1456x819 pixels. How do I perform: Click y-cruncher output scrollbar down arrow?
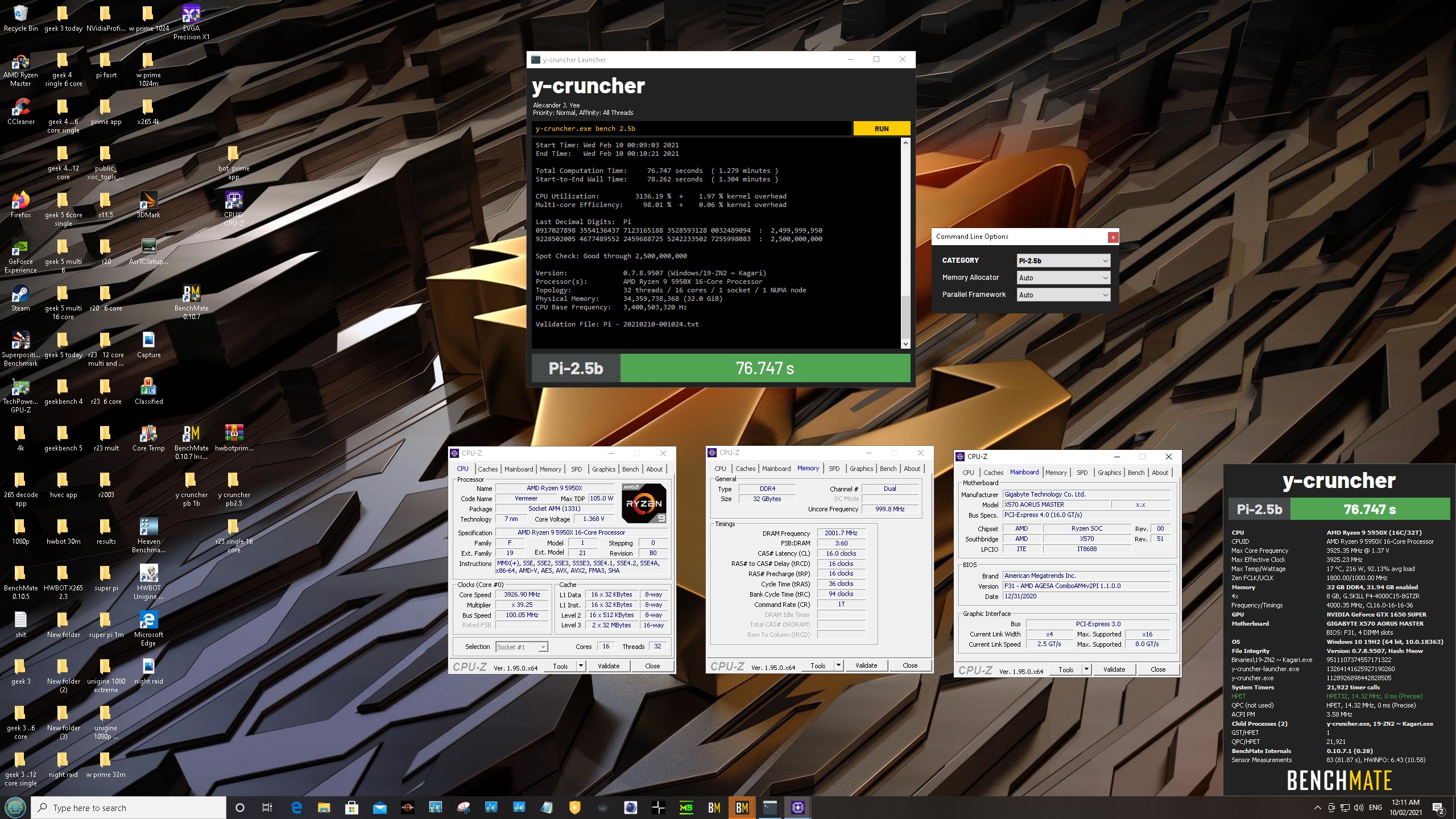tap(905, 344)
